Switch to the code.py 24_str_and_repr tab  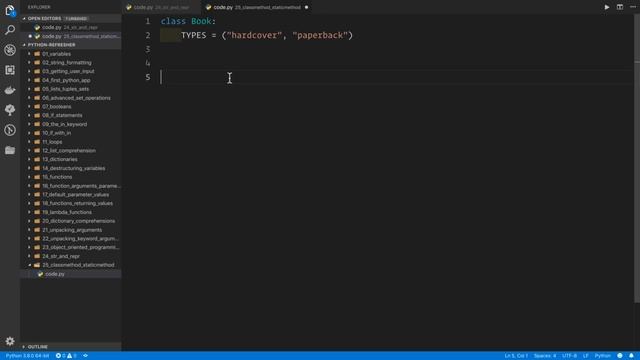tap(161, 7)
